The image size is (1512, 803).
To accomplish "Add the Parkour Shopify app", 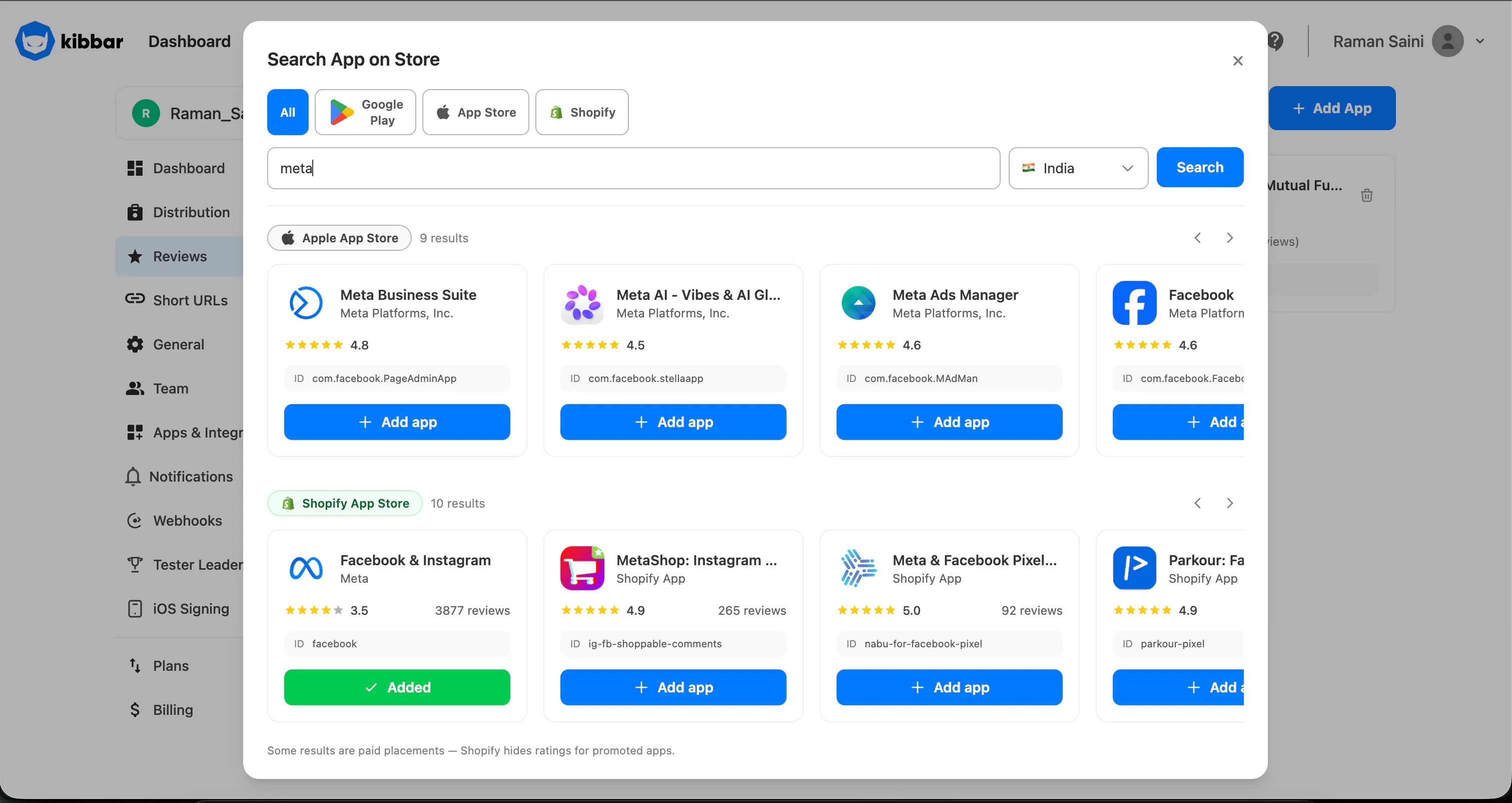I will (x=1178, y=687).
